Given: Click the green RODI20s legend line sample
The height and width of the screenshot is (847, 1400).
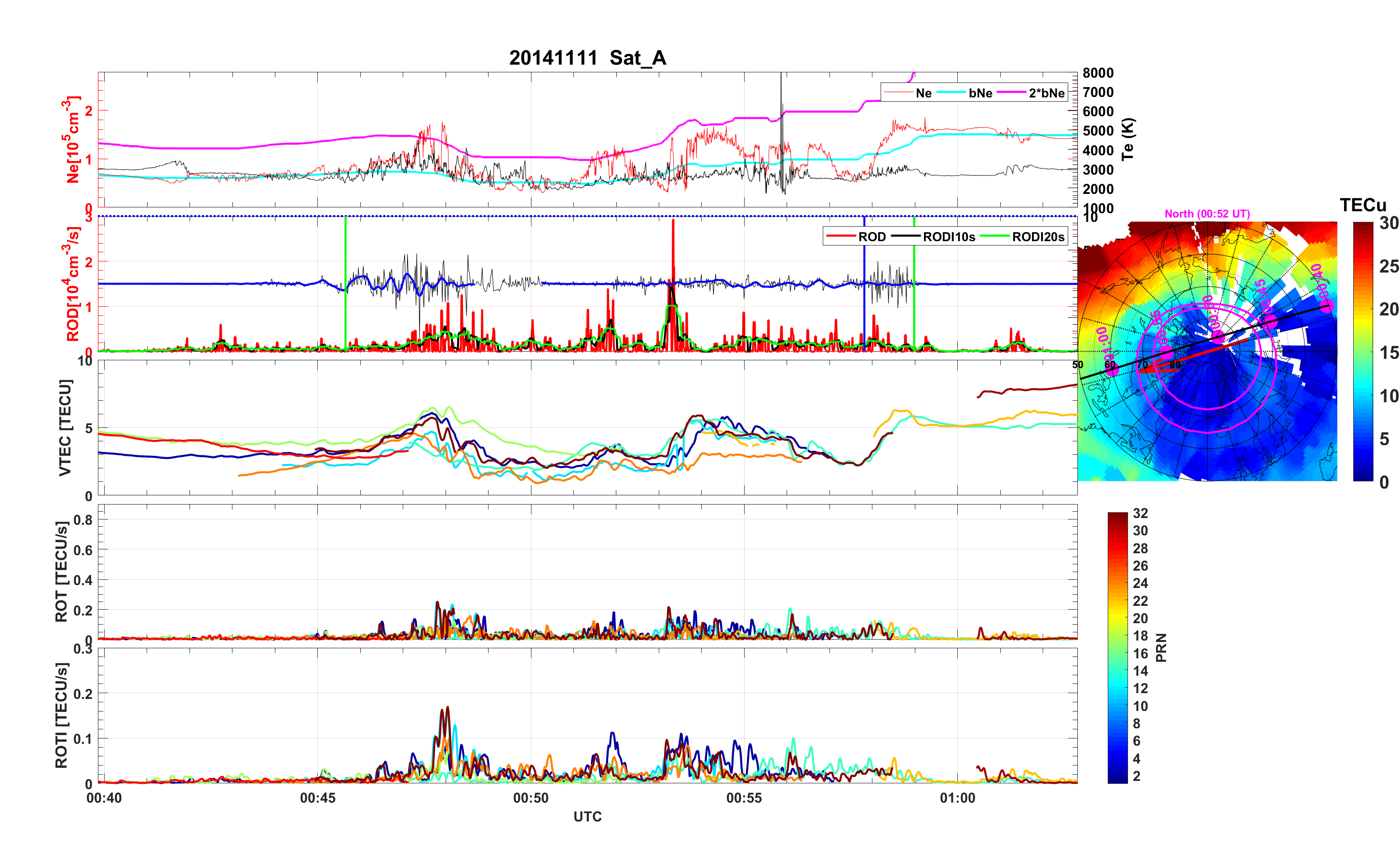Looking at the screenshot, I should coord(994,236).
